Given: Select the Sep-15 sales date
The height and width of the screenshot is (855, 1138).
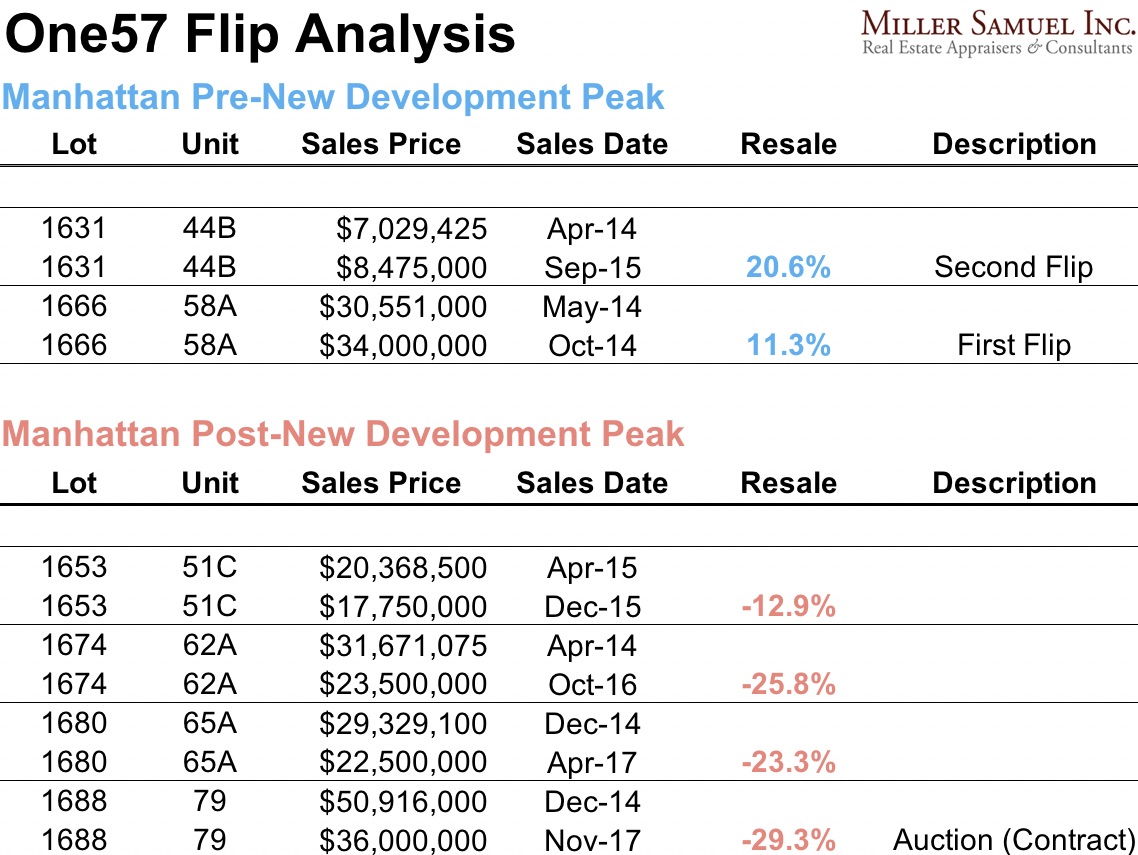Looking at the screenshot, I should tap(592, 267).
